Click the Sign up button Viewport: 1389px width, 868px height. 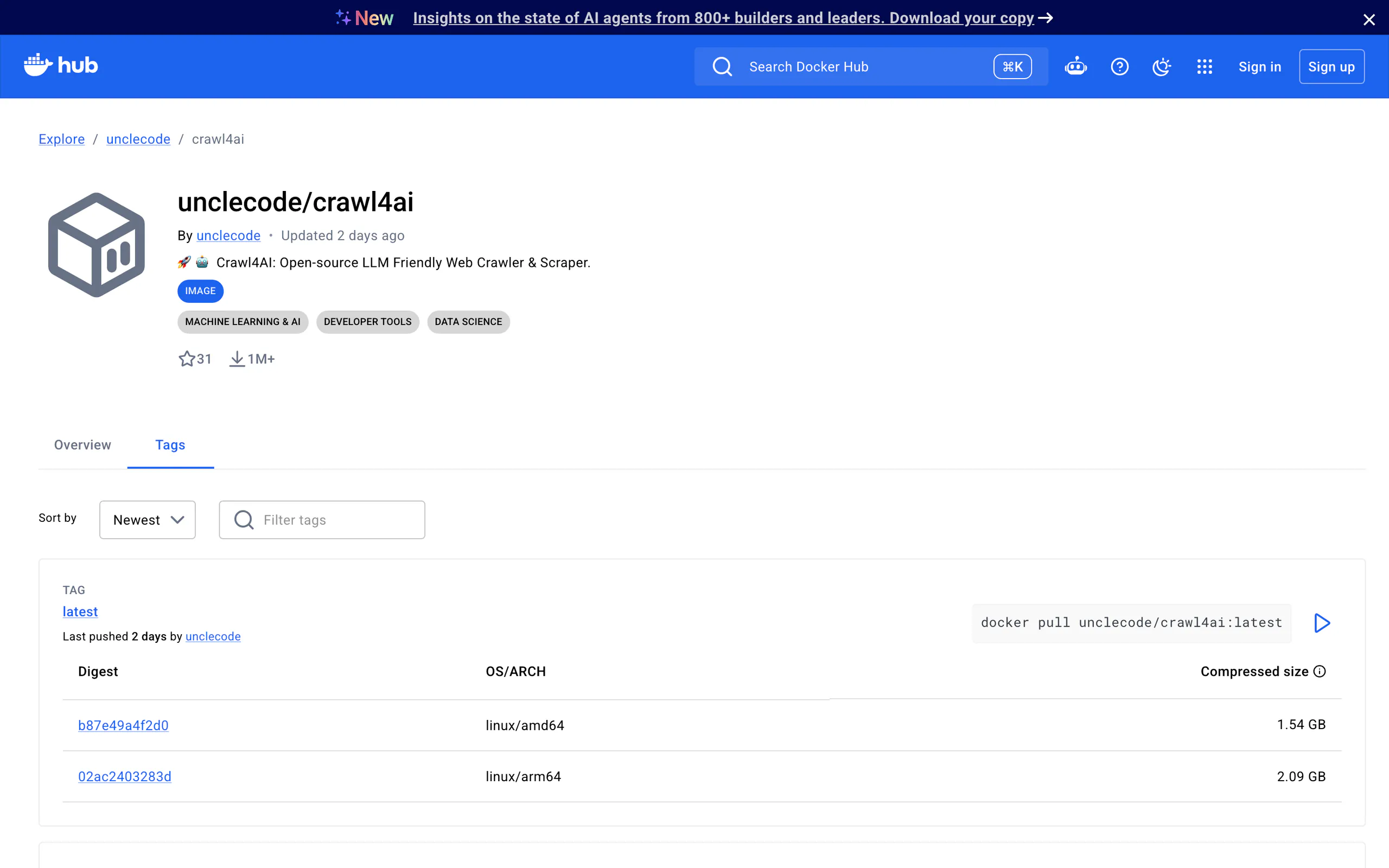(x=1331, y=67)
